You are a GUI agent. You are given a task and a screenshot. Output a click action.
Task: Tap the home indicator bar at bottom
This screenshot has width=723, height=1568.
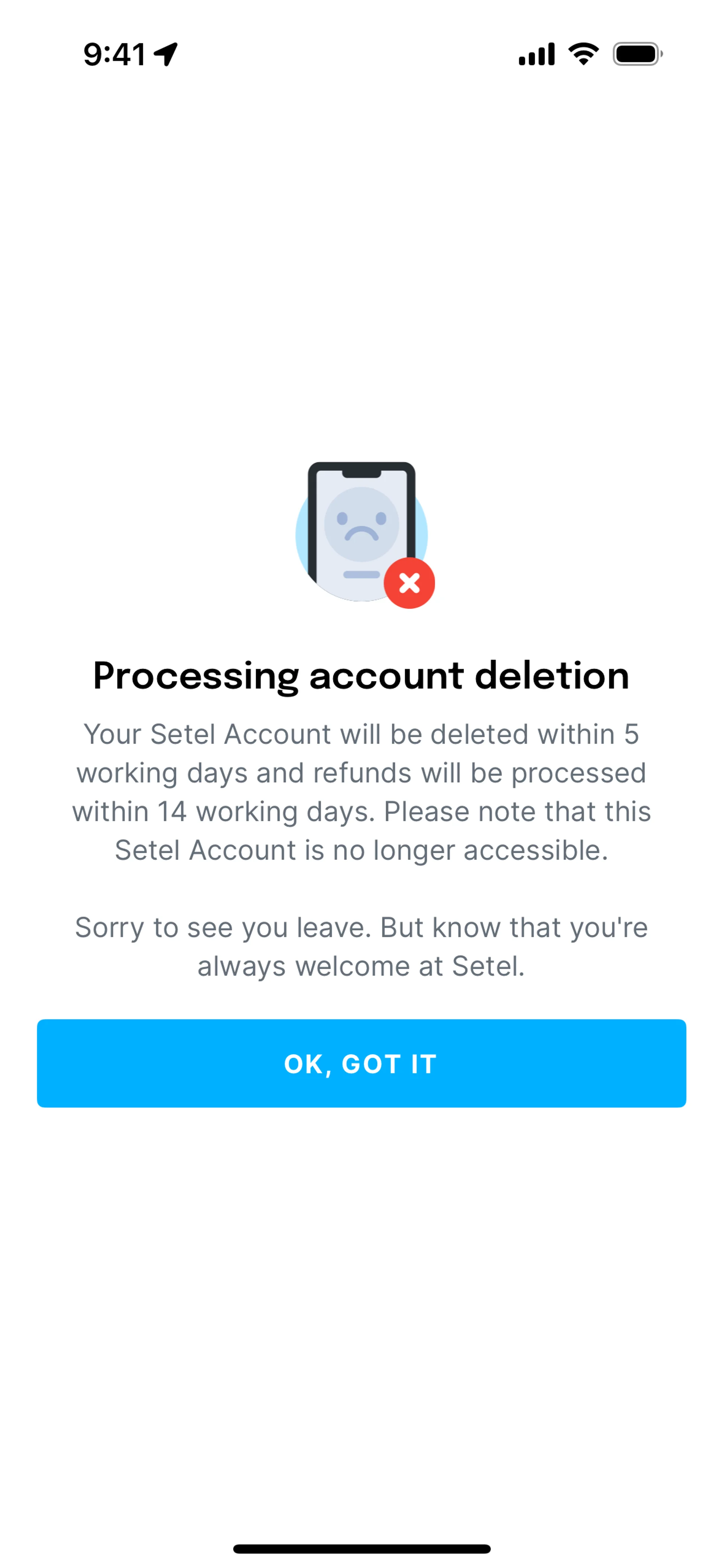pyautogui.click(x=361, y=1548)
